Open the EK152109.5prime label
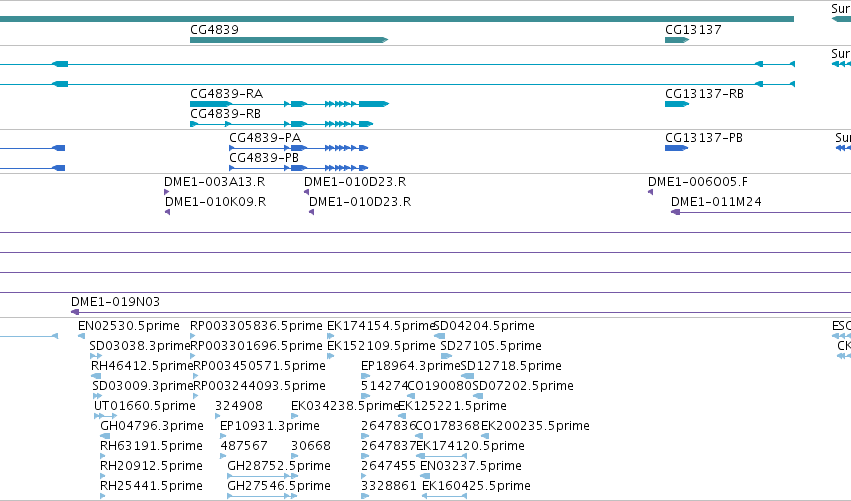The image size is (851, 501). (381, 346)
